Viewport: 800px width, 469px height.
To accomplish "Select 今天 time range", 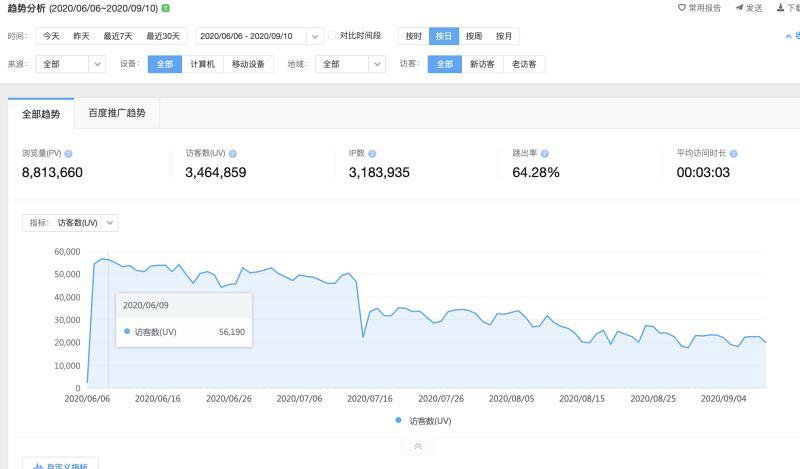I will tap(51, 36).
